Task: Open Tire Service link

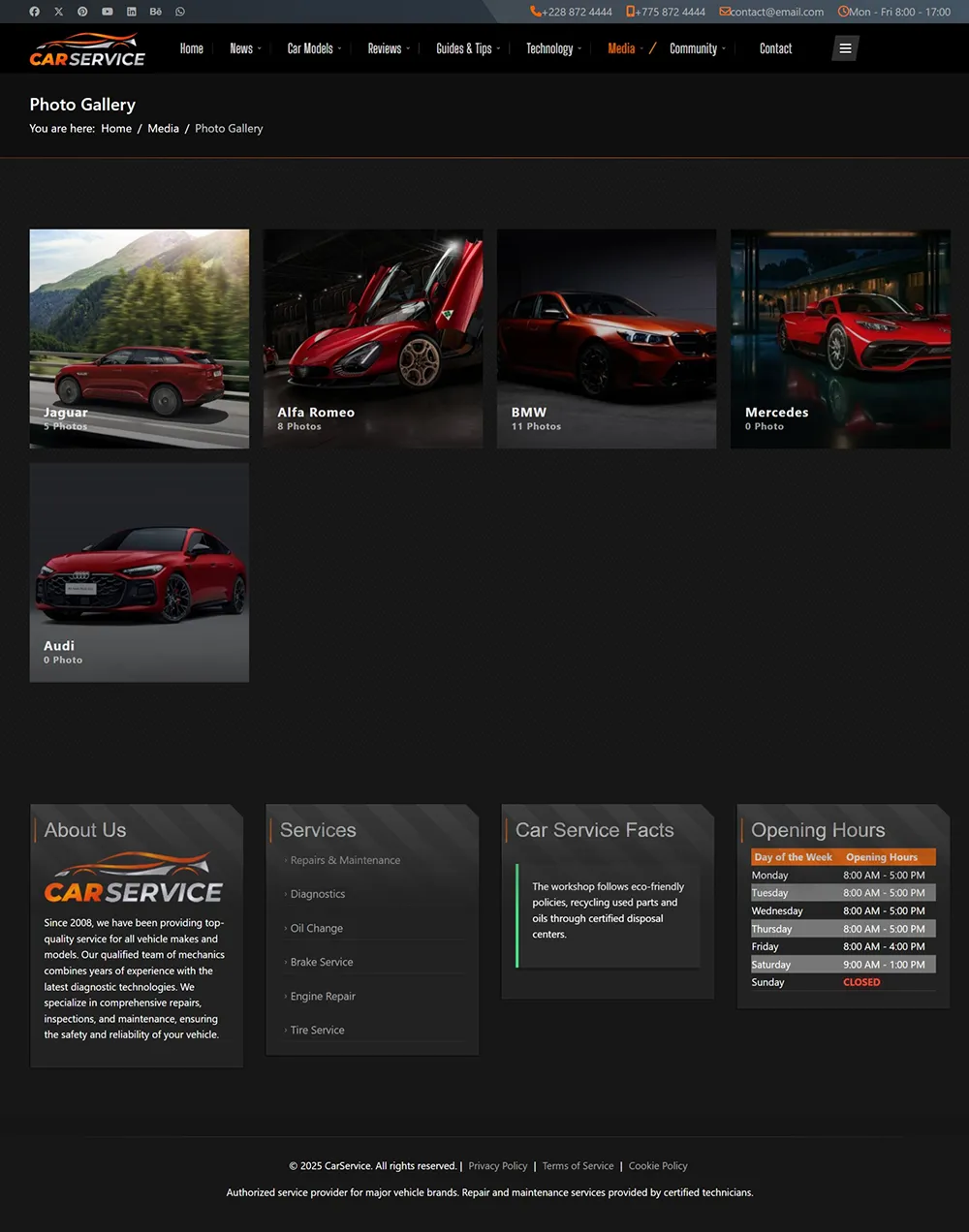Action: [x=318, y=1030]
